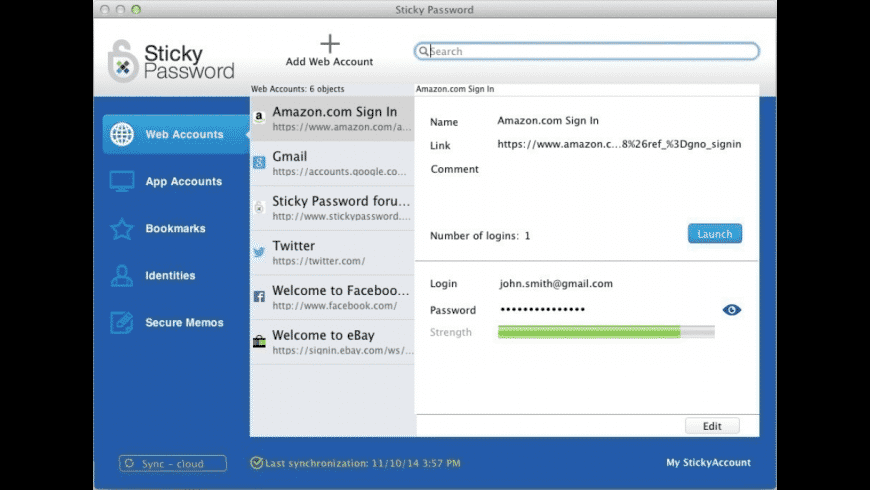Click the john.smith@gmail.com login value
The width and height of the screenshot is (870, 490).
point(556,284)
